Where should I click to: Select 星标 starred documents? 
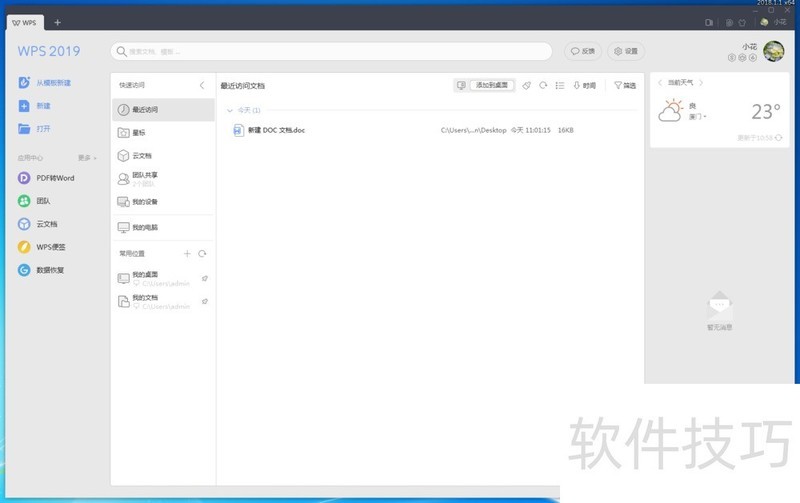163,133
